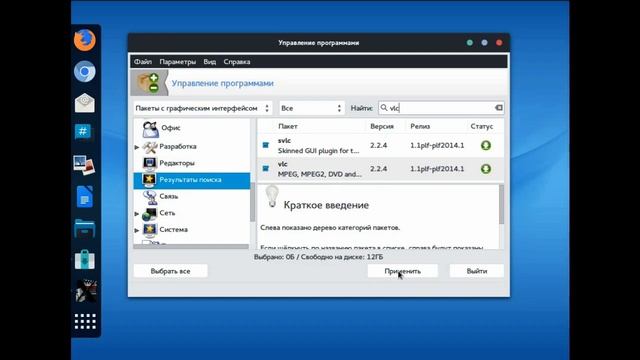Click the Связь category icon

point(150,197)
